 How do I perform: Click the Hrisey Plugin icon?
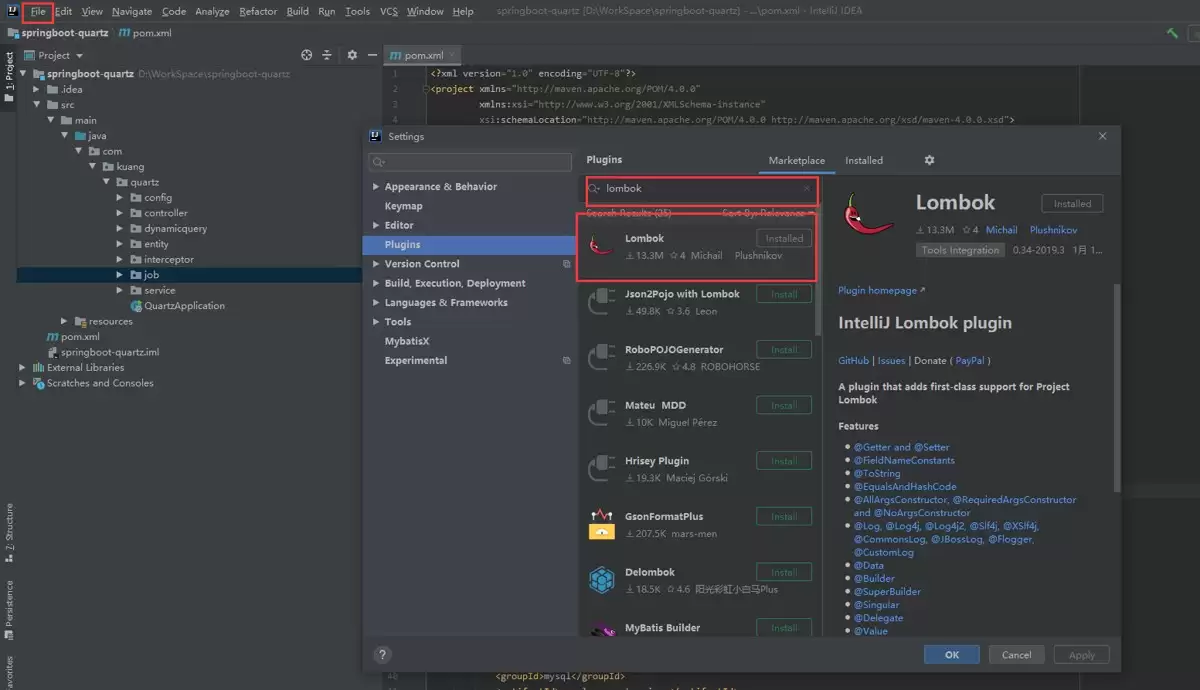point(601,469)
